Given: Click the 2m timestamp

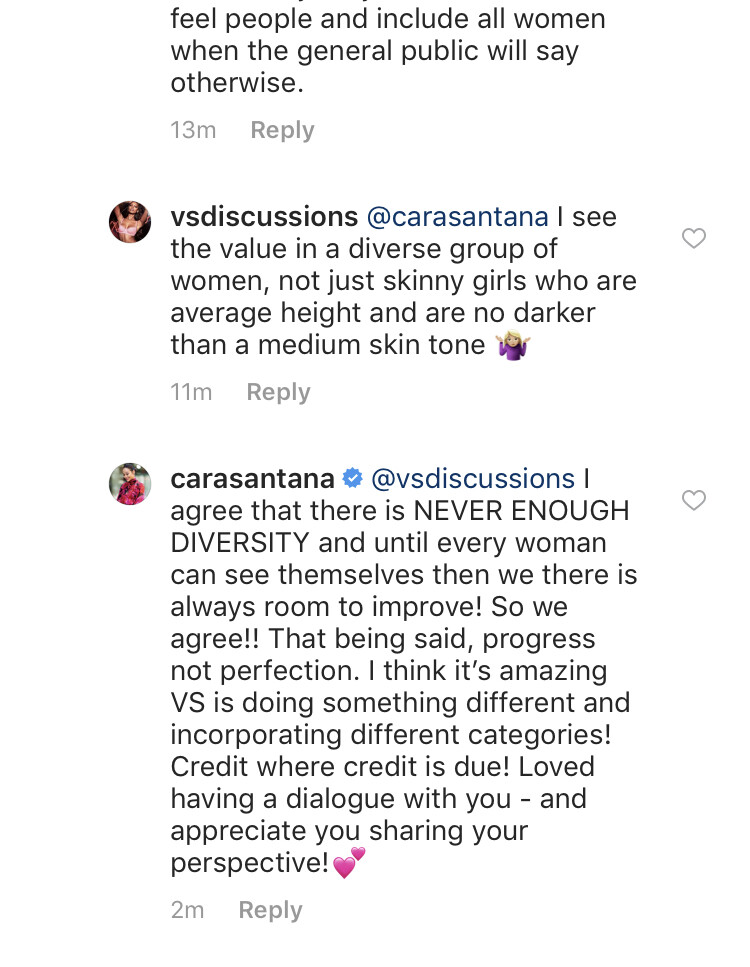Looking at the screenshot, I should (187, 910).
